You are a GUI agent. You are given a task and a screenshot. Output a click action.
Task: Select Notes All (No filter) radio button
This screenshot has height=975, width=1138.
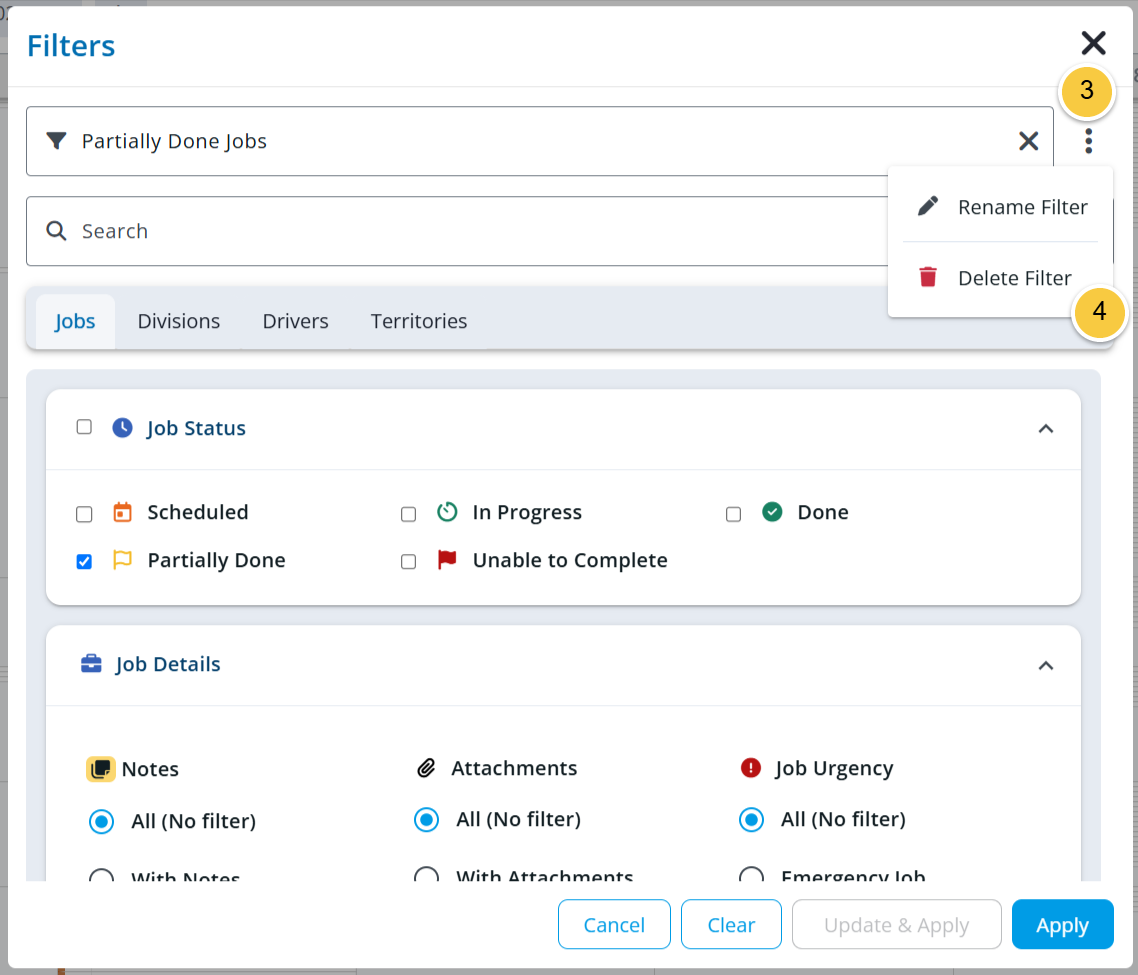click(102, 821)
